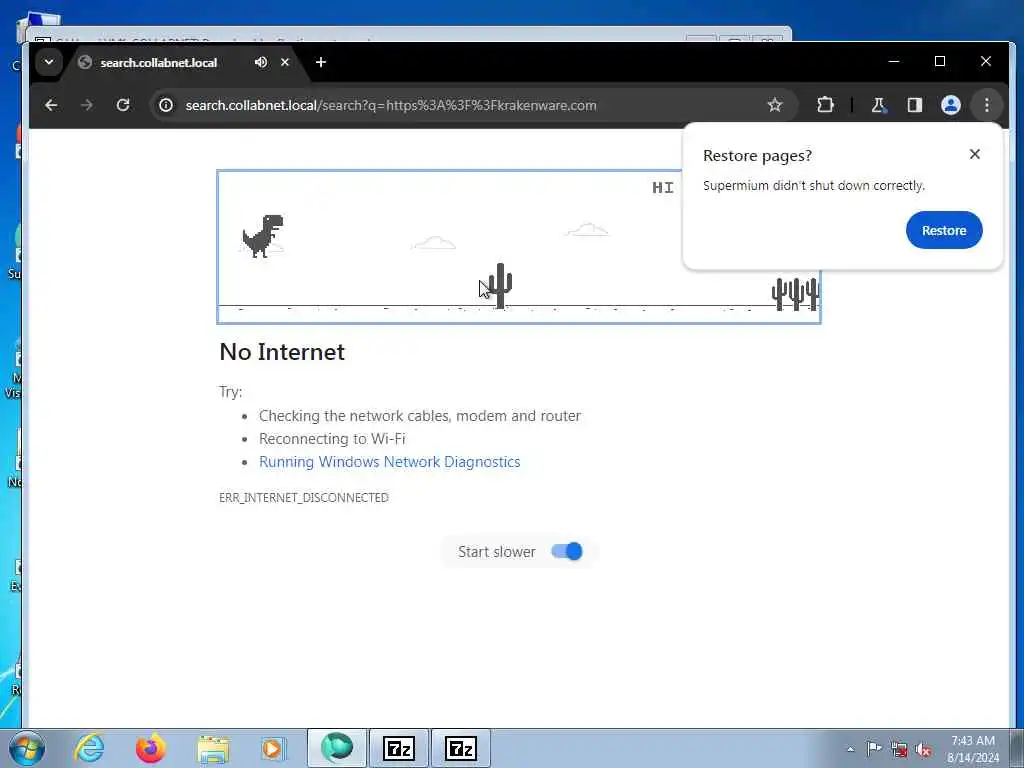Open Windows Media Player in taskbar
Image resolution: width=1024 pixels, height=768 pixels.
click(x=273, y=748)
